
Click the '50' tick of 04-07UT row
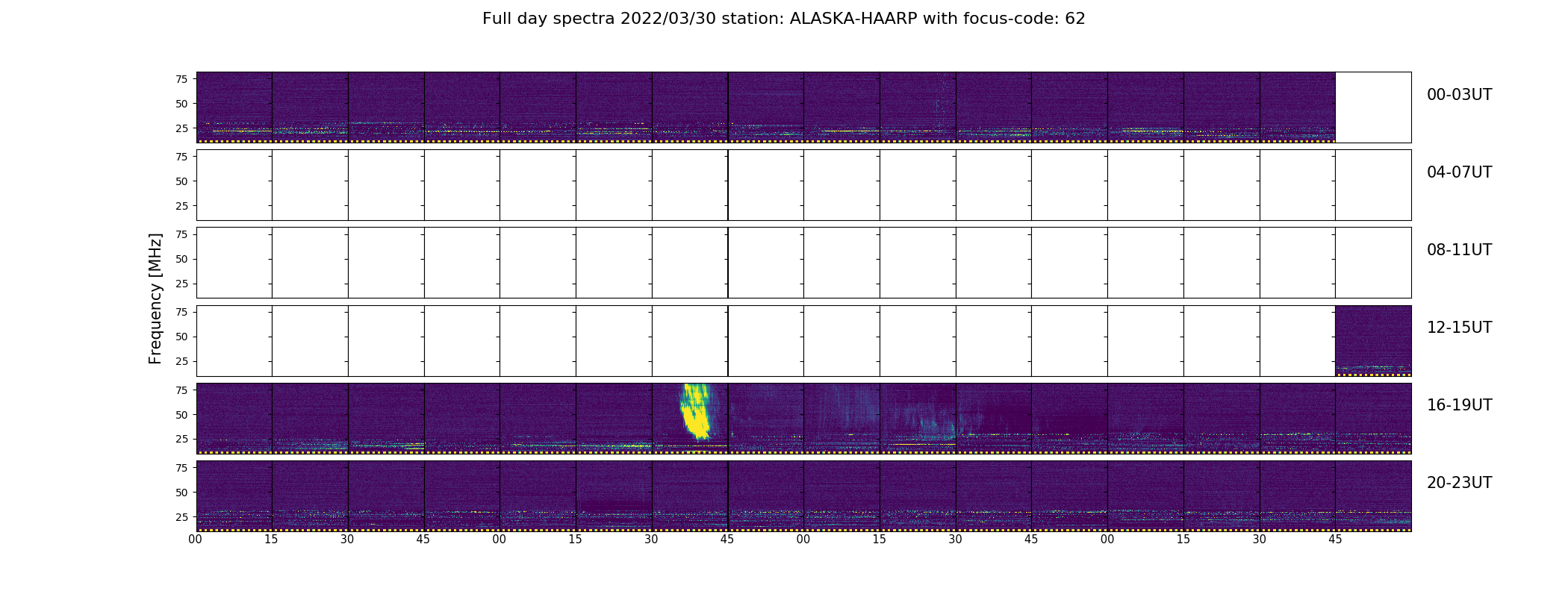pyautogui.click(x=181, y=181)
